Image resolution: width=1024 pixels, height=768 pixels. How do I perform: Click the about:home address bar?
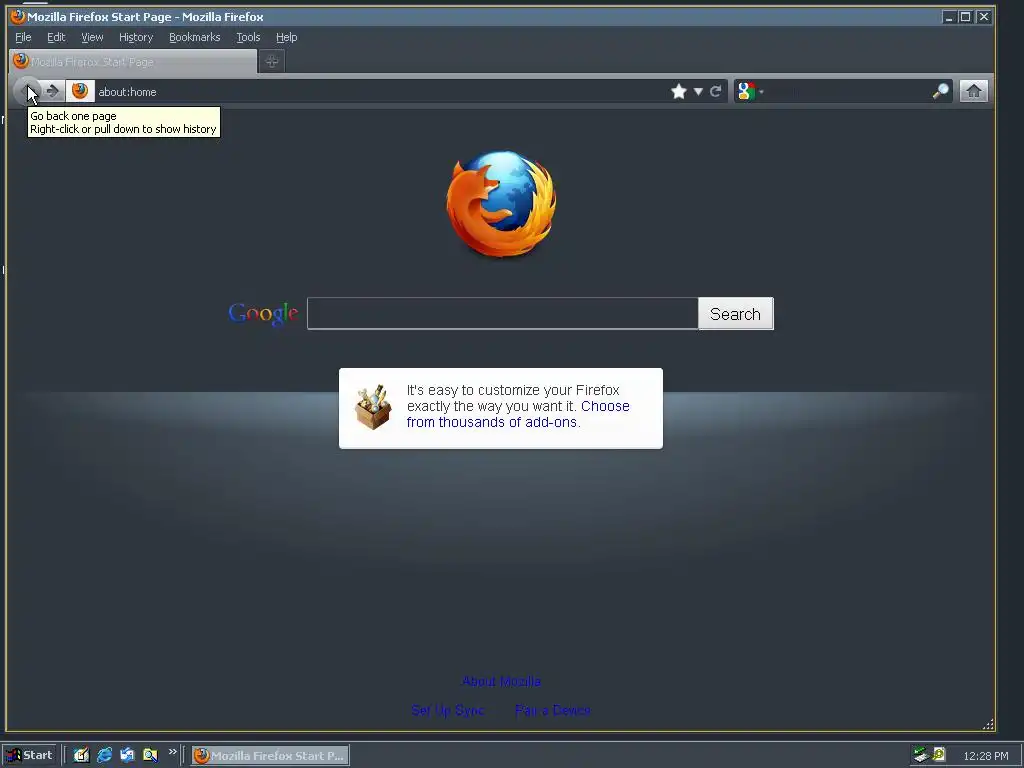382,91
